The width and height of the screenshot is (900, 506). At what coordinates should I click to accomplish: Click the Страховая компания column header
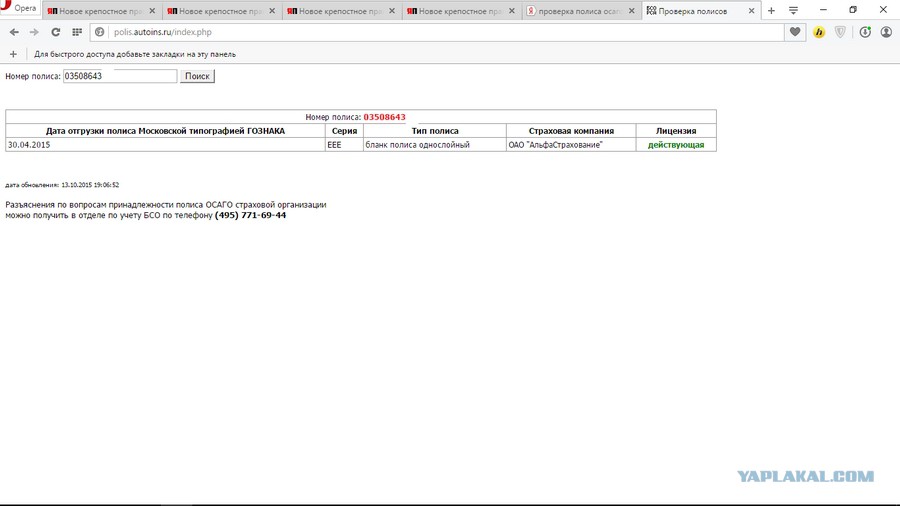click(571, 131)
